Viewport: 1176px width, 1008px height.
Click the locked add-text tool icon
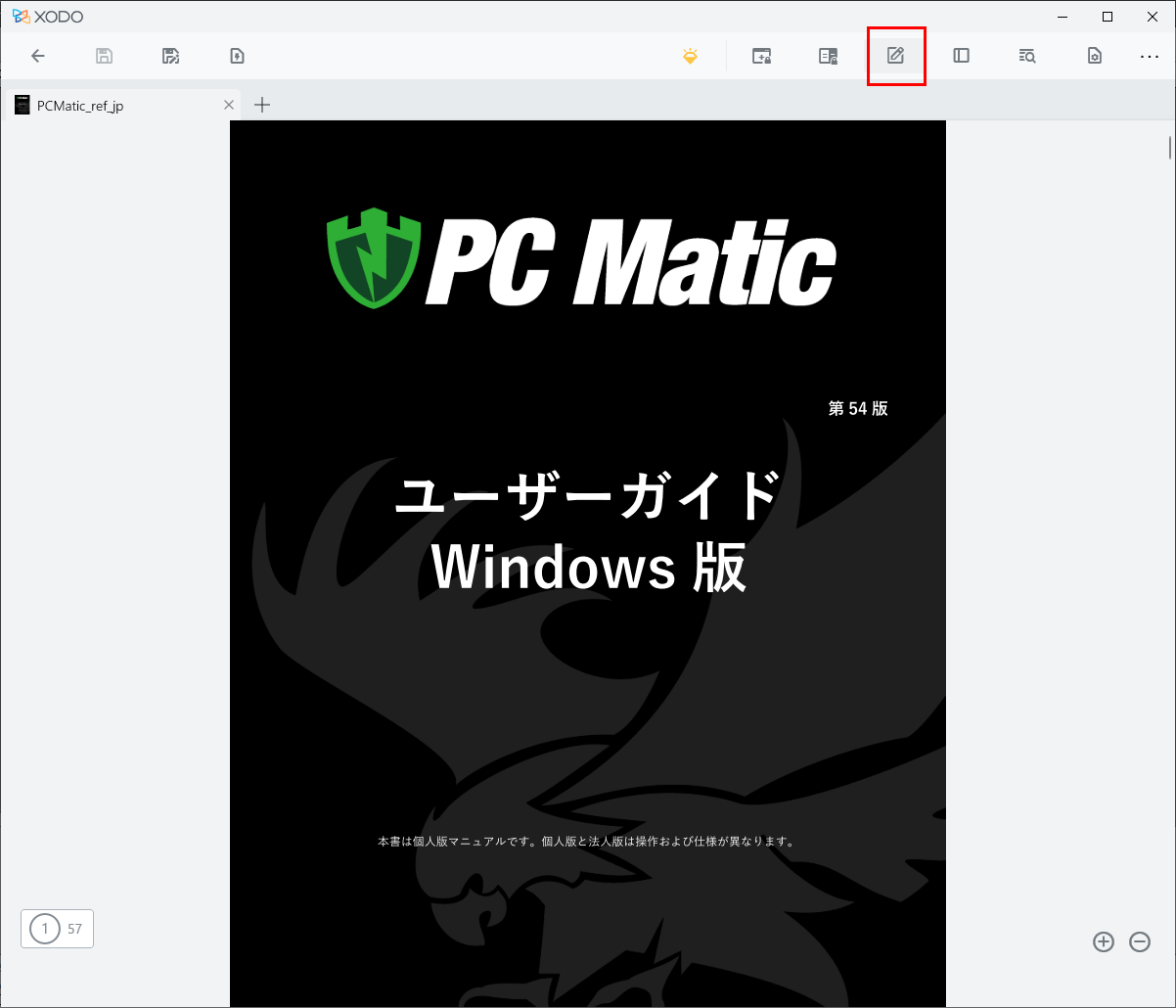[761, 56]
